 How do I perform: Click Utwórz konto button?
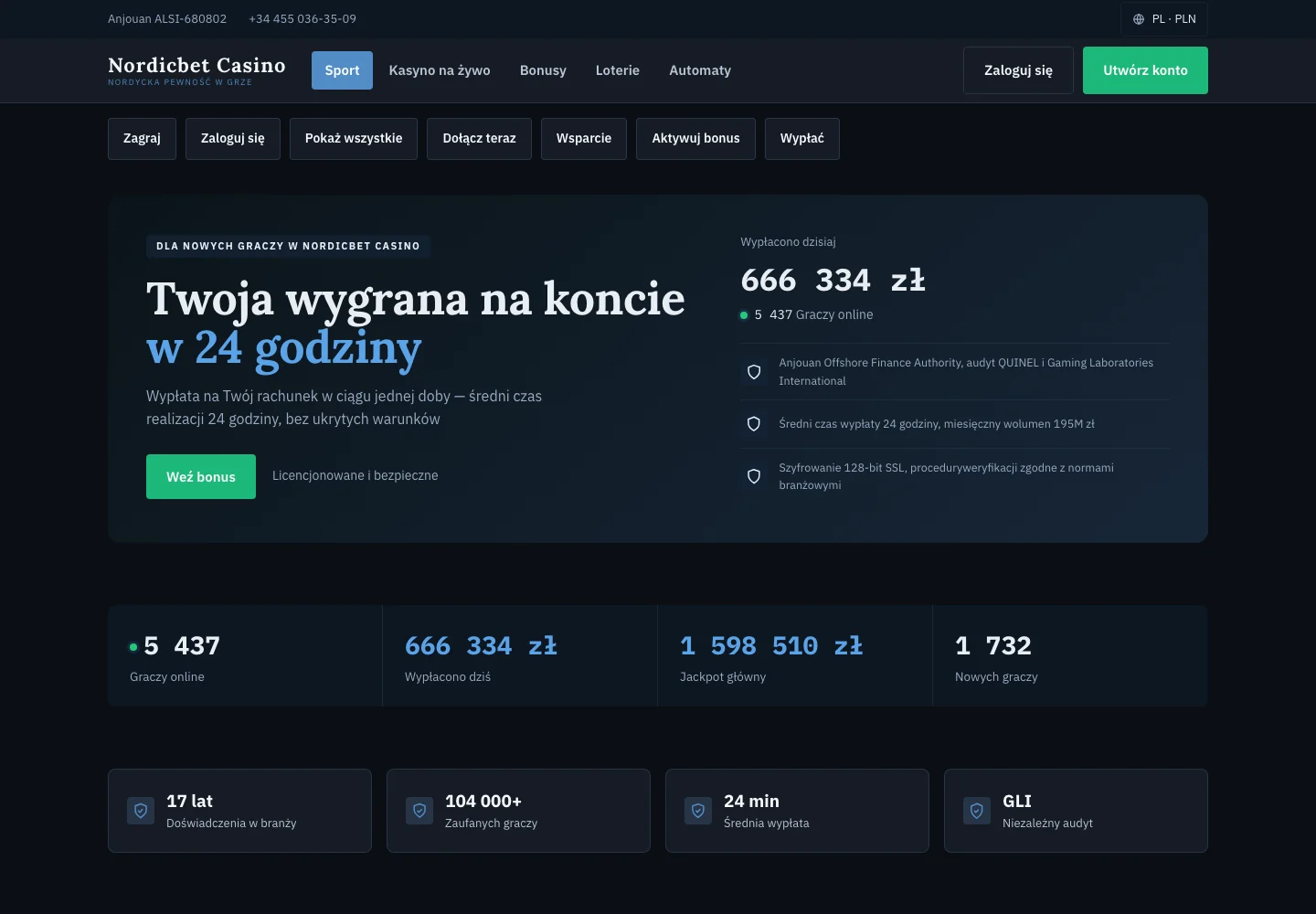click(1145, 70)
